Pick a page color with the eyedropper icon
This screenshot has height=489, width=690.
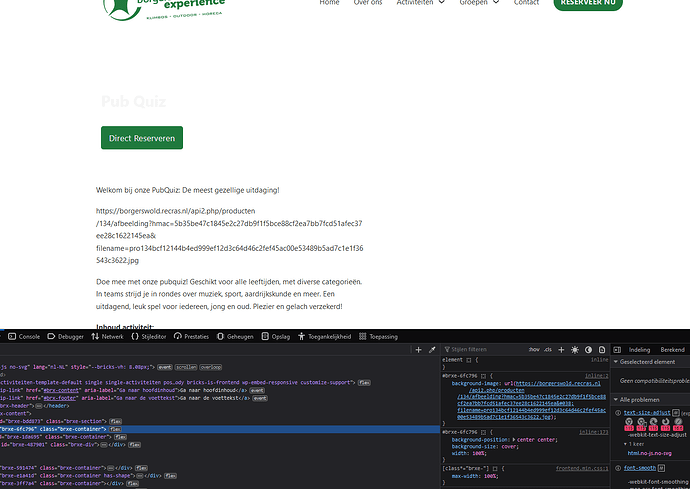point(432,349)
